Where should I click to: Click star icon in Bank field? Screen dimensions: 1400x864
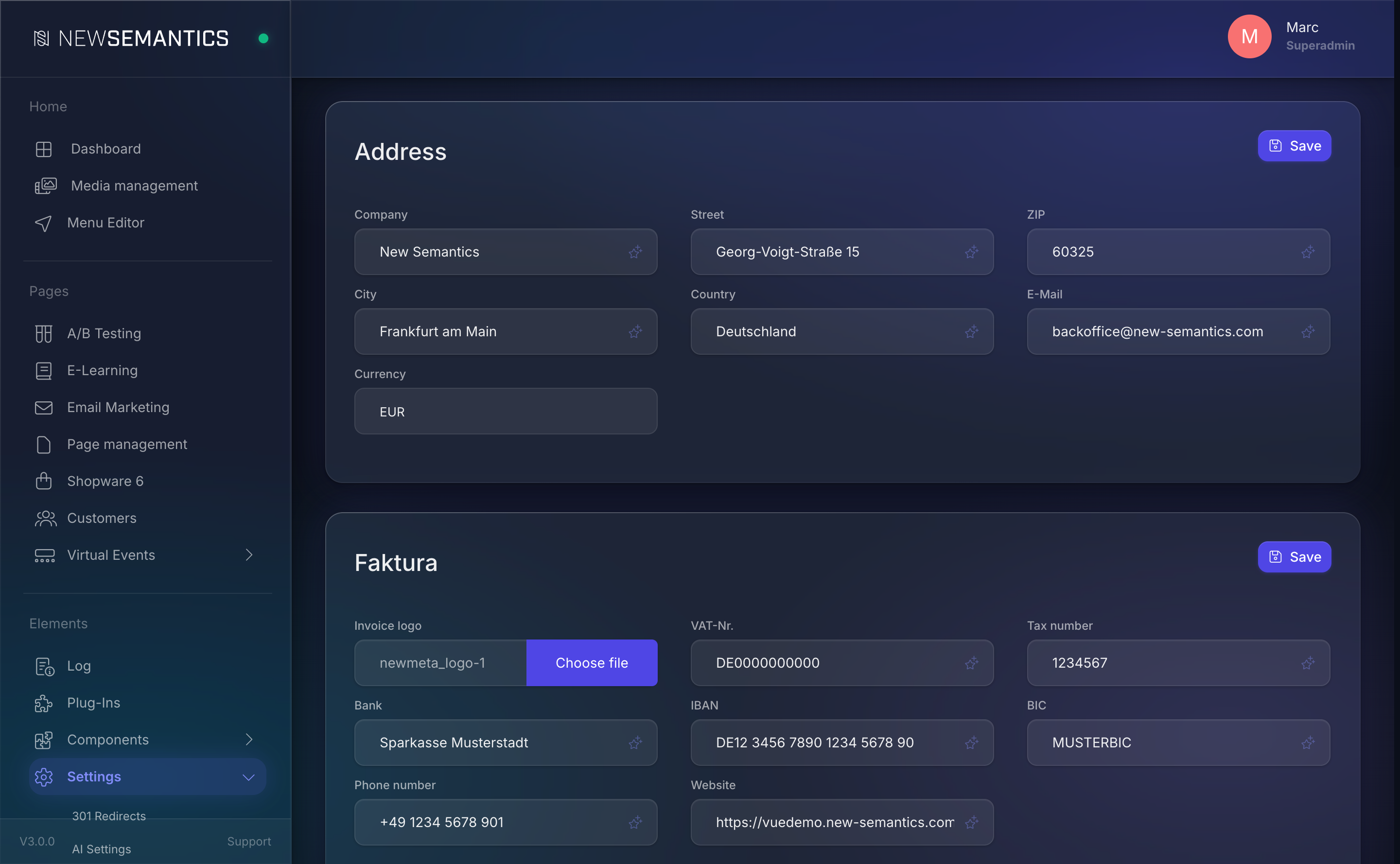click(635, 743)
